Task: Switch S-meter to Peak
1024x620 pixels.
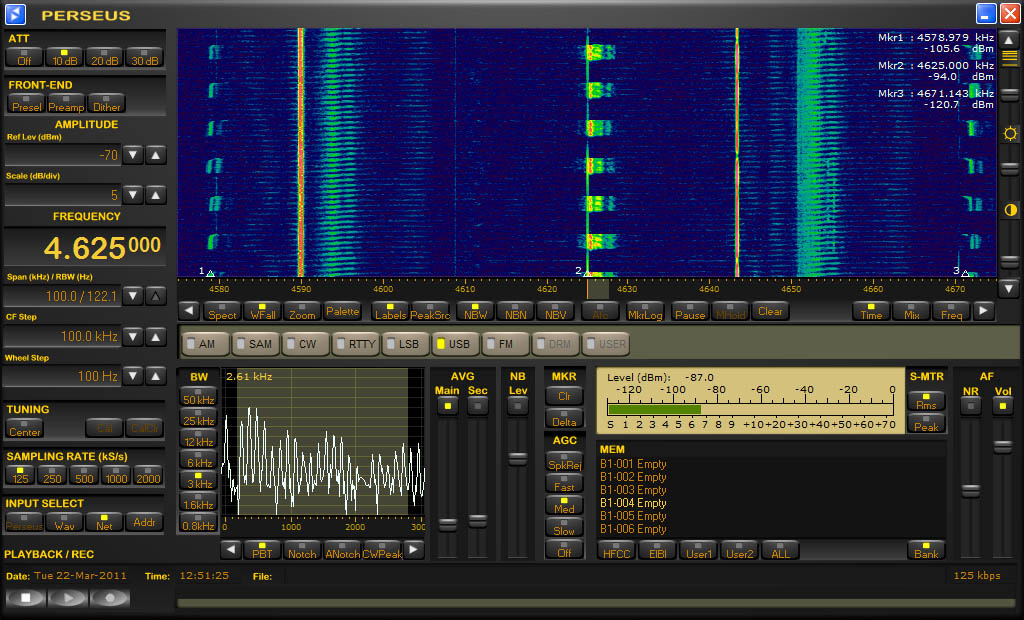Action: (x=926, y=423)
